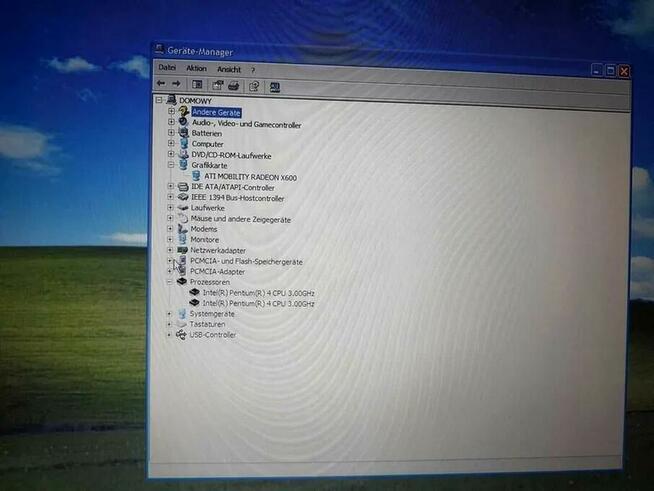The height and width of the screenshot is (491, 654).
Task: Expand the DVD/CD-ROM-Laufwerke node
Action: tap(171, 154)
